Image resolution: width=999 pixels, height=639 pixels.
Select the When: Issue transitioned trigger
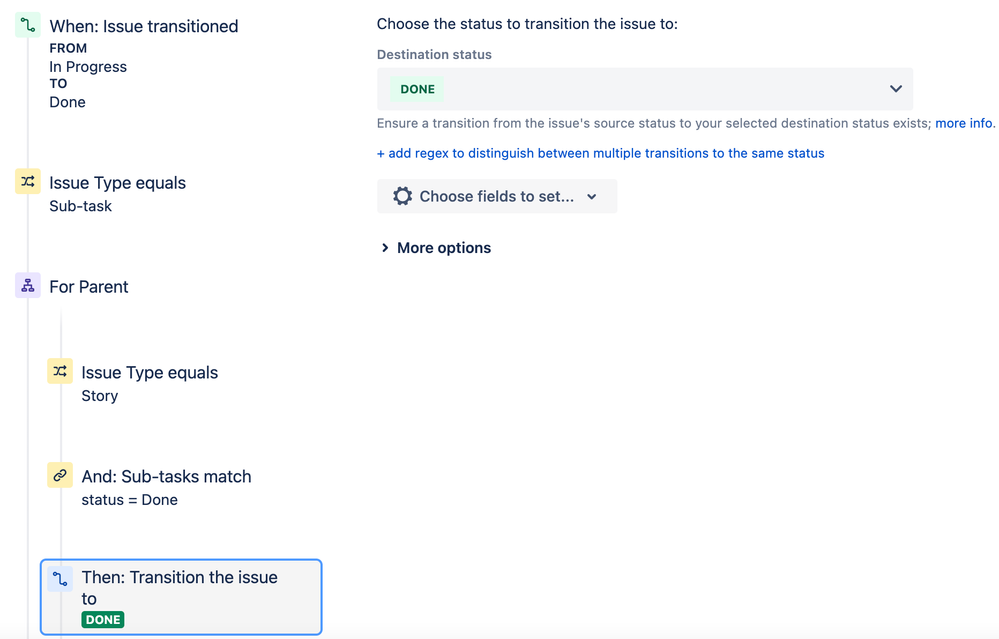tap(143, 27)
